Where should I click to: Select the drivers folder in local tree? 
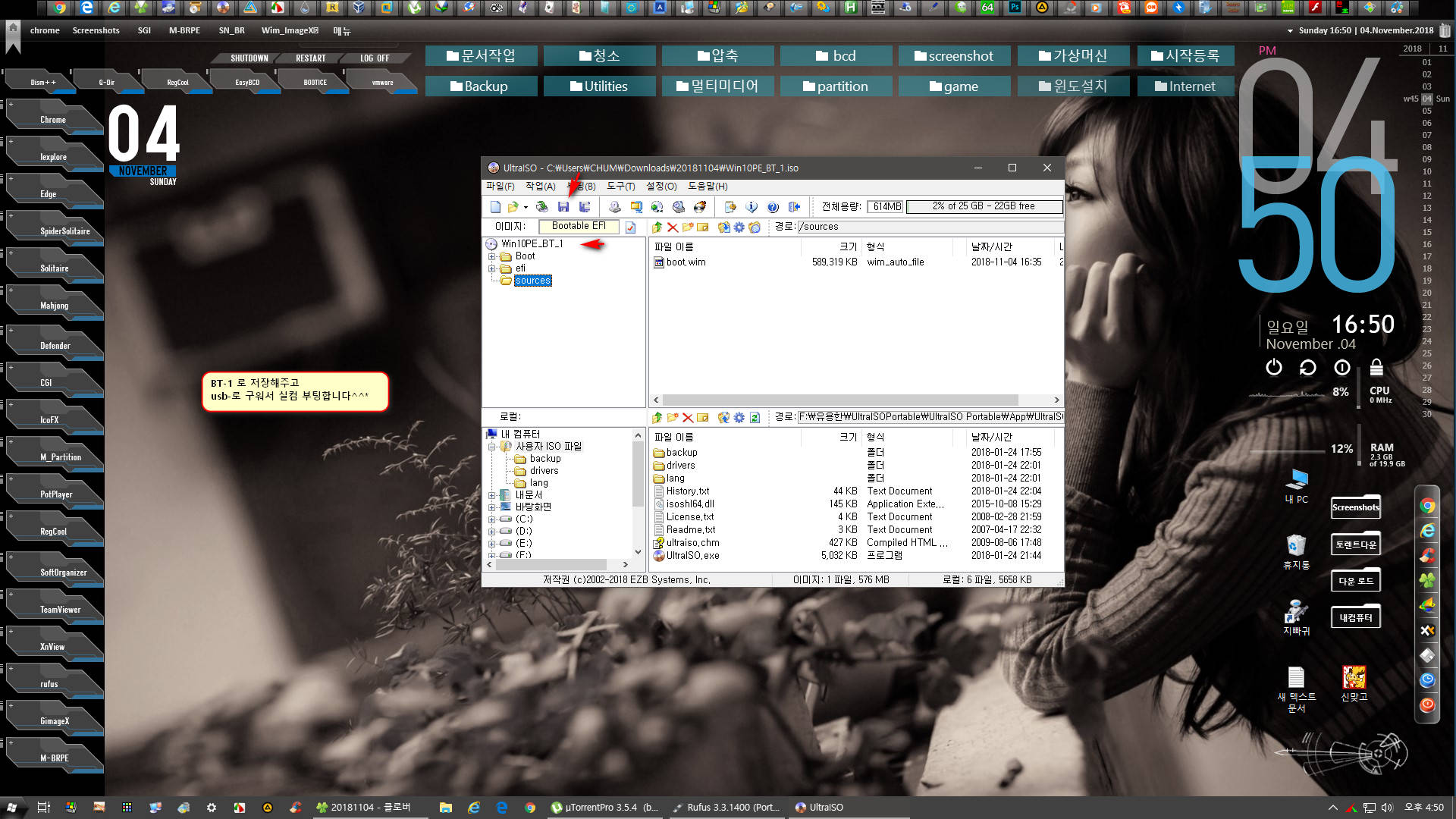(x=544, y=471)
